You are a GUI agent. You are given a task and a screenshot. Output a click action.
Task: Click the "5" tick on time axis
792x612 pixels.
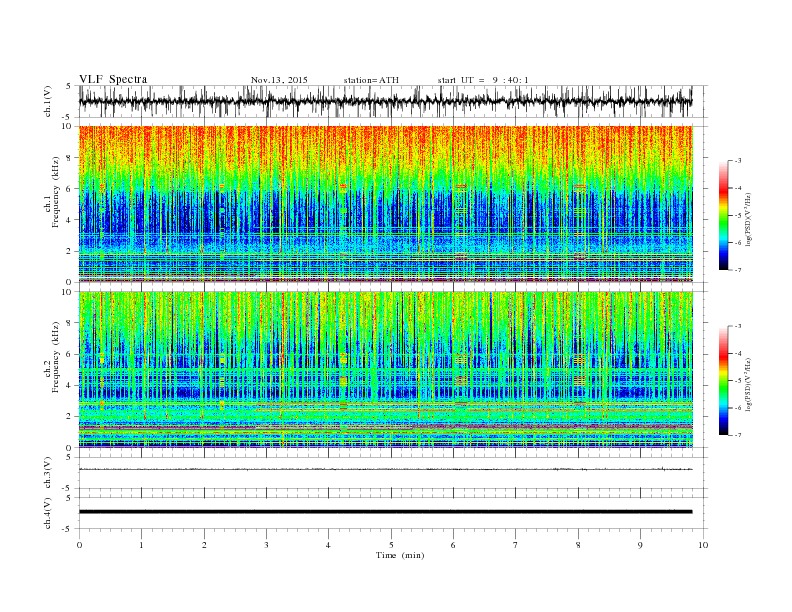pyautogui.click(x=391, y=545)
